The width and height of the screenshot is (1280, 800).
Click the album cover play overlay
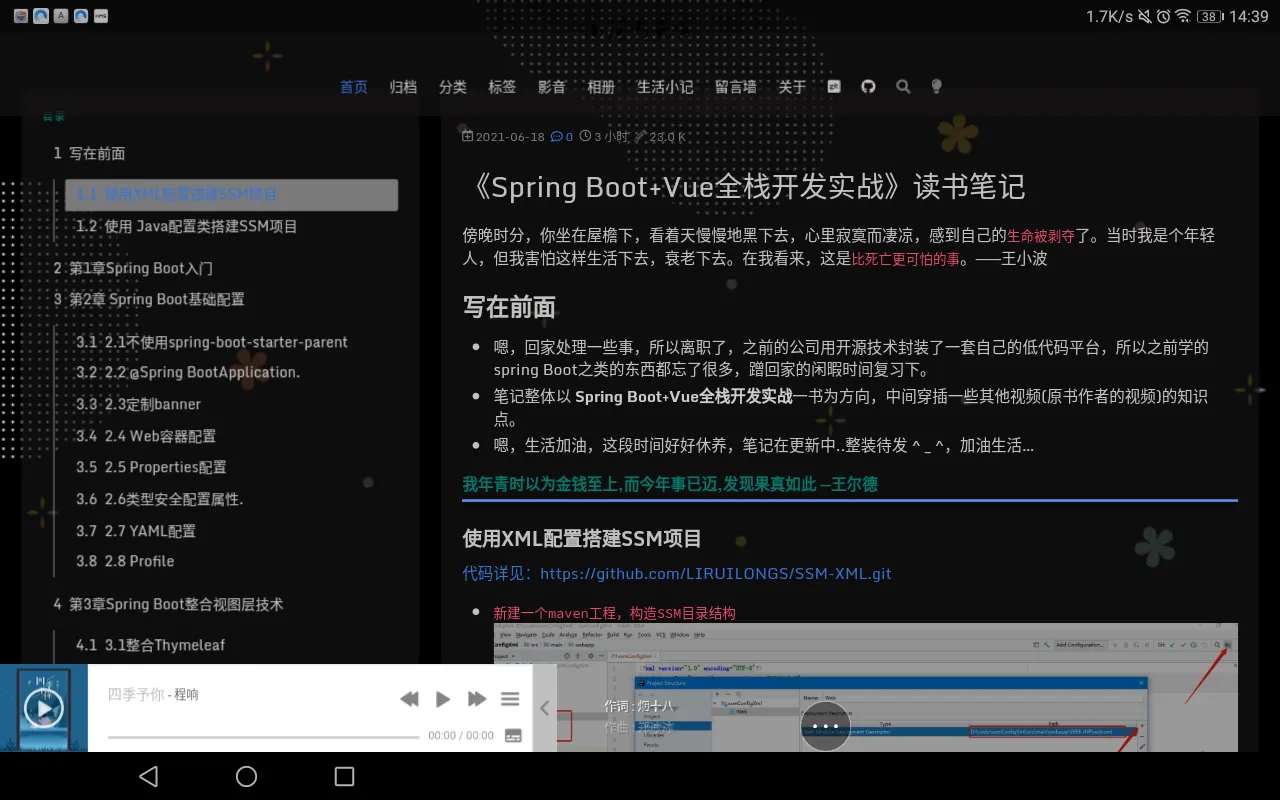point(44,708)
